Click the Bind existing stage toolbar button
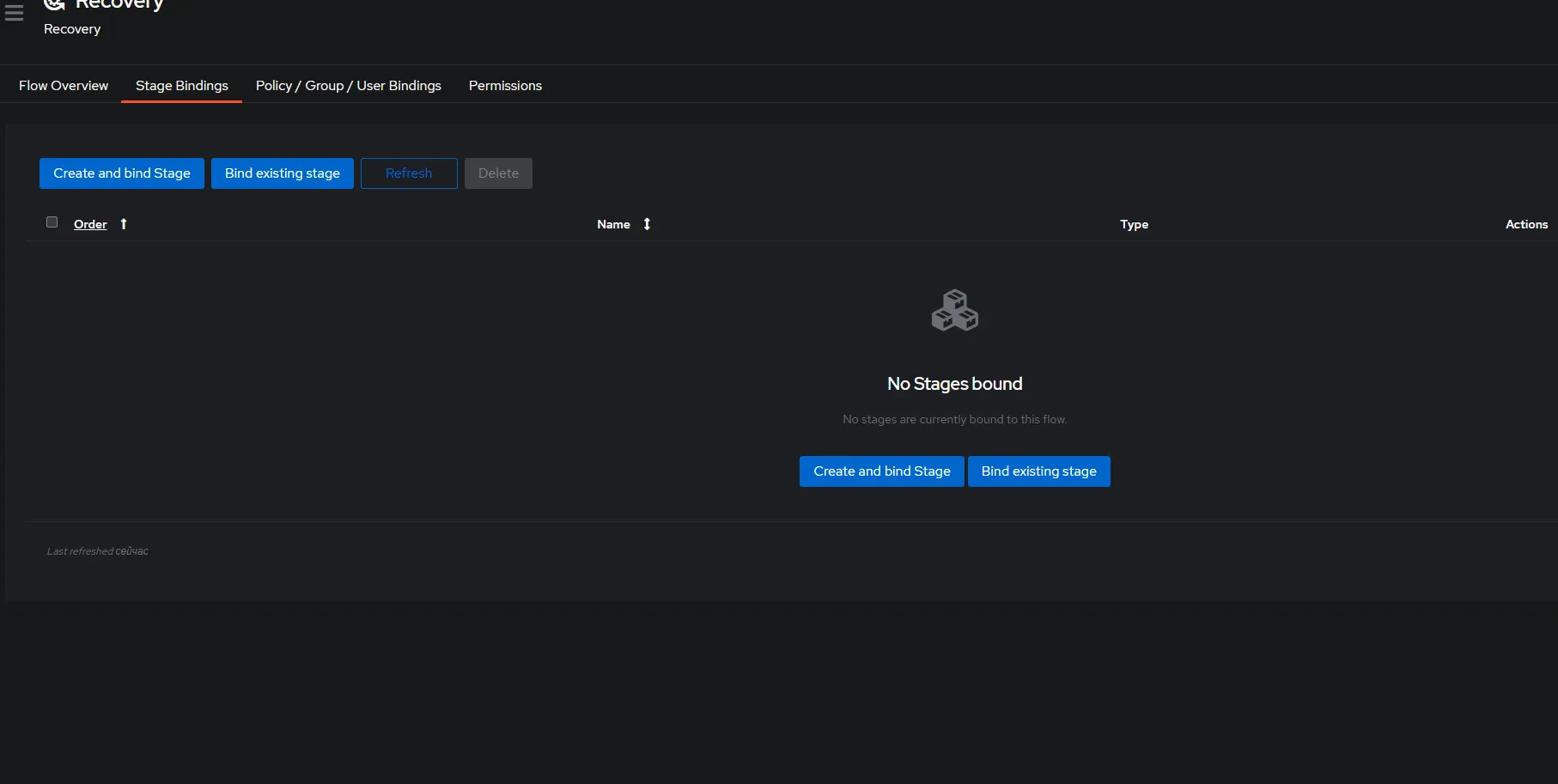Screen dimensions: 1558x784 click(282, 173)
